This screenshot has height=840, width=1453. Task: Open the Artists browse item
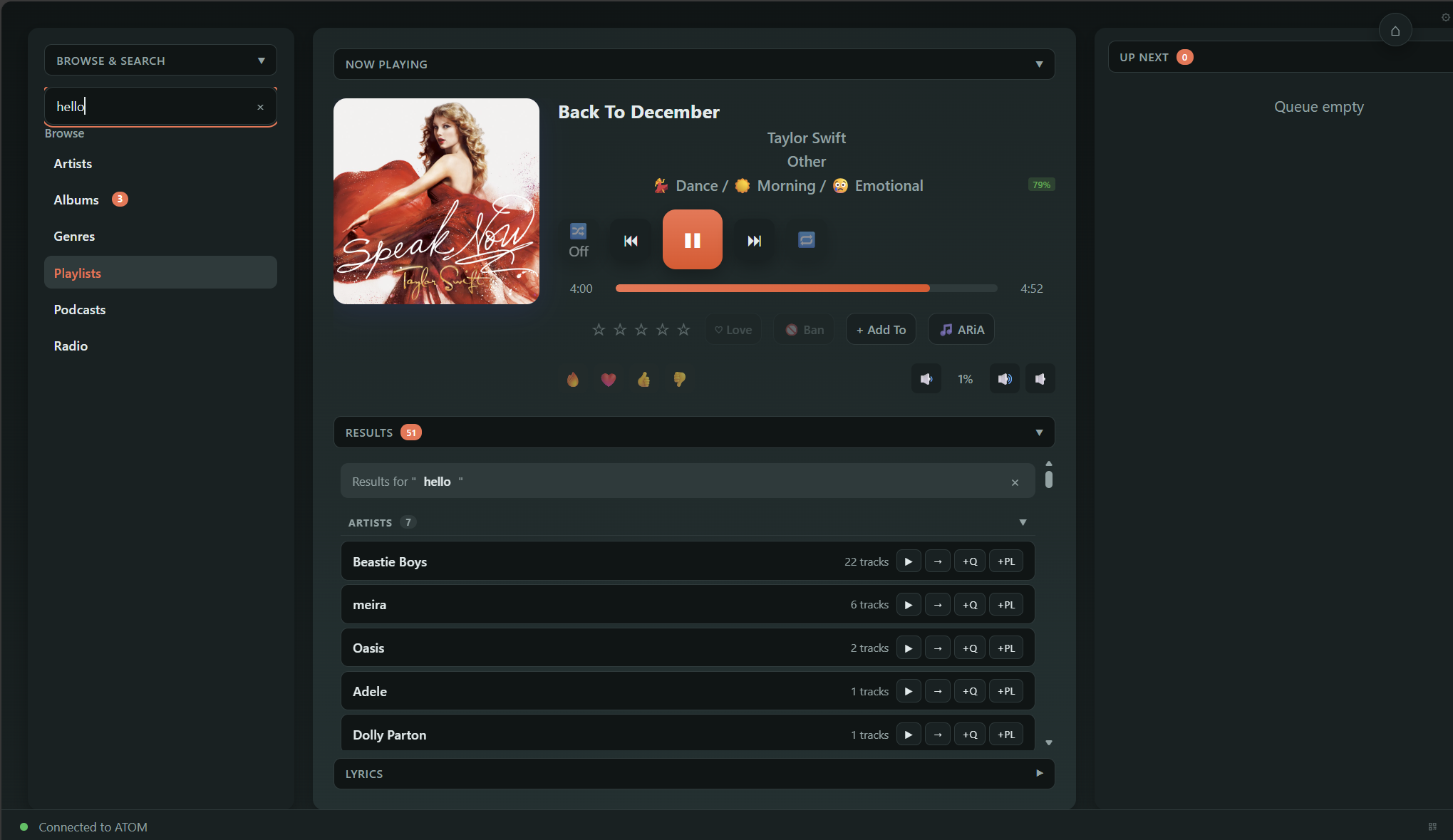(160, 163)
